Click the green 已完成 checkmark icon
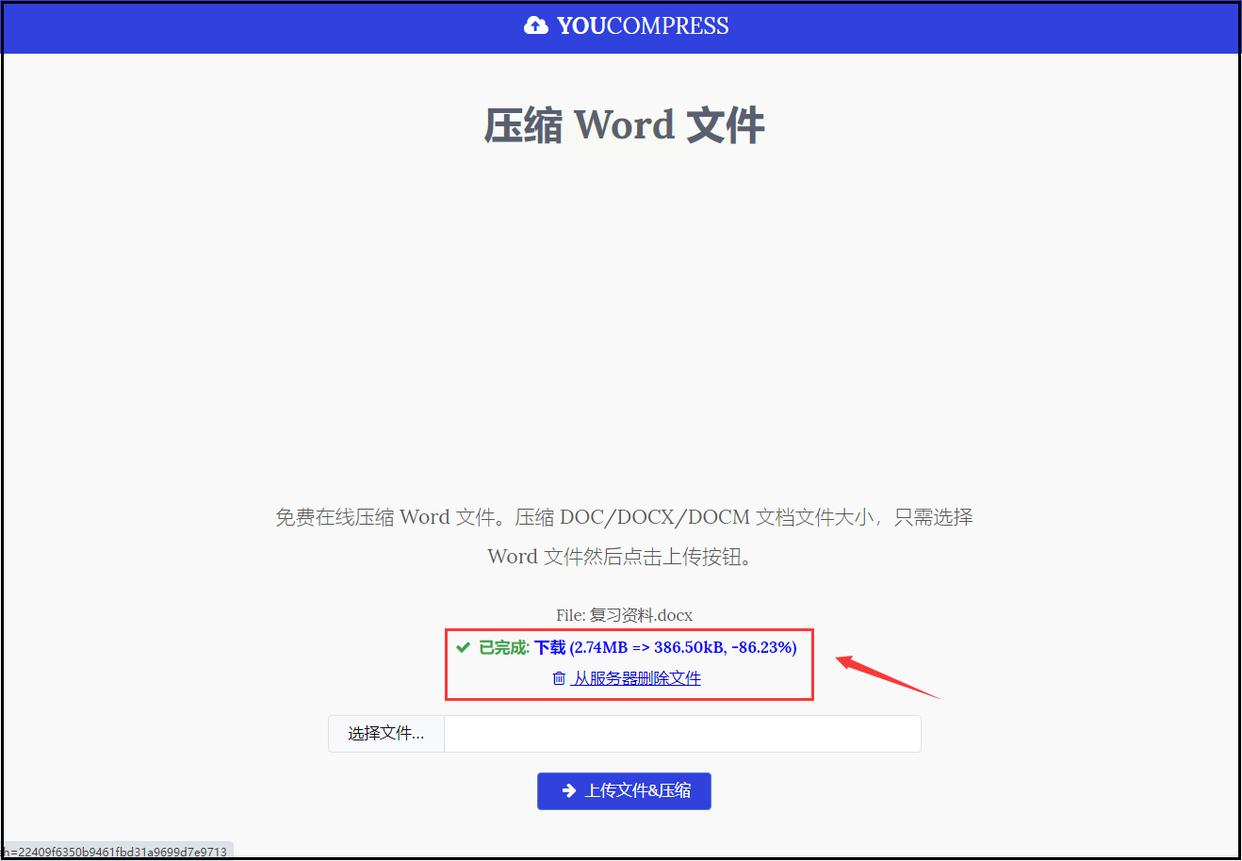Screen dimensions: 1242x861 pyautogui.click(x=463, y=648)
